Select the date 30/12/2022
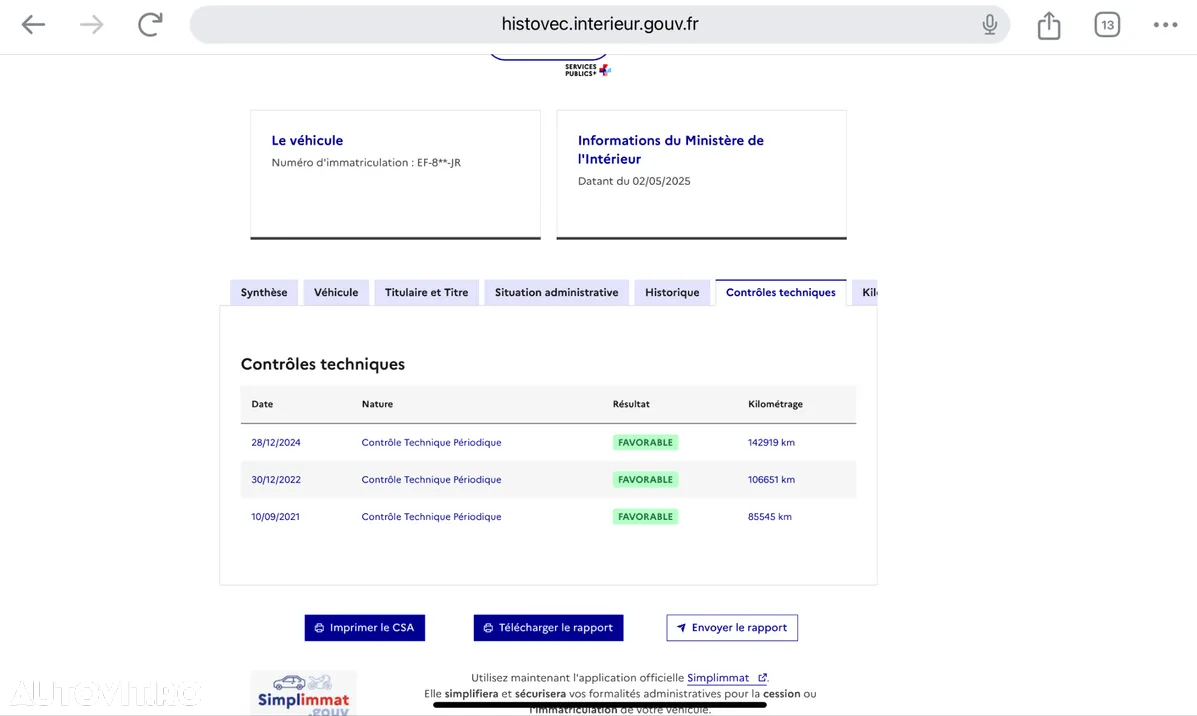The width and height of the screenshot is (1197, 716). point(276,479)
